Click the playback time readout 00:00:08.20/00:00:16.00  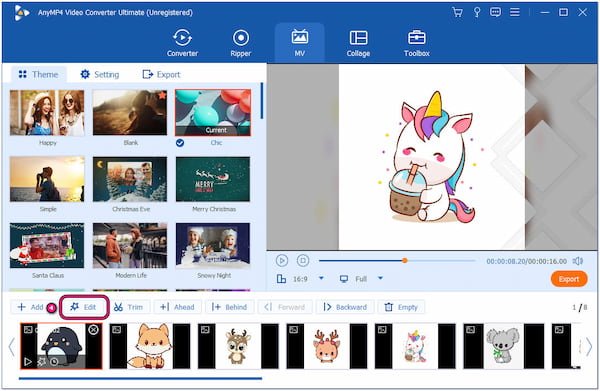(527, 261)
